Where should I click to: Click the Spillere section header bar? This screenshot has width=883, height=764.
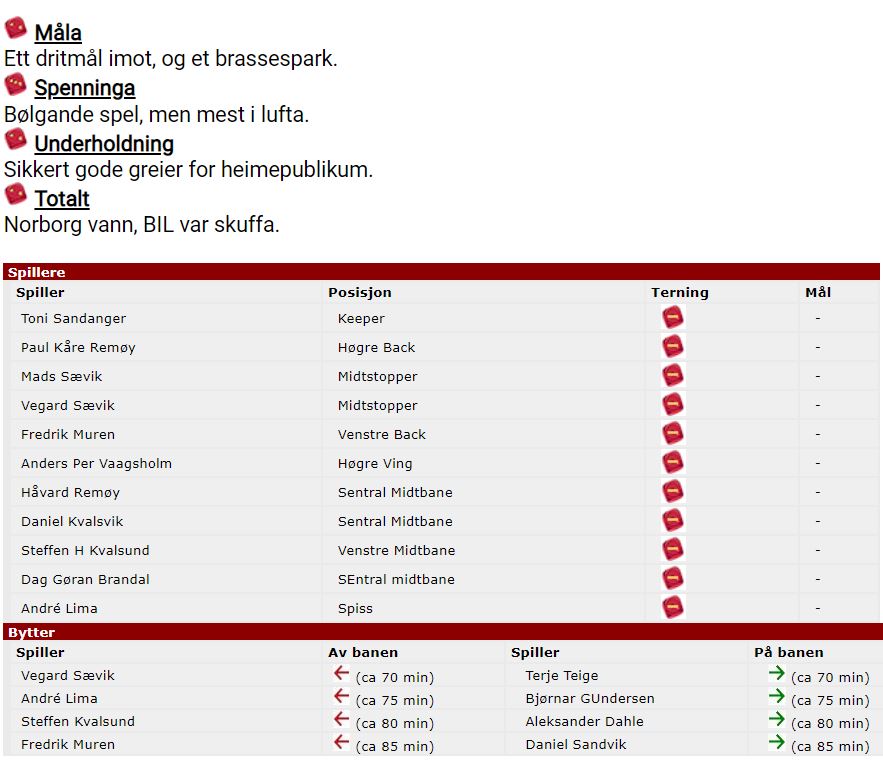tap(442, 272)
